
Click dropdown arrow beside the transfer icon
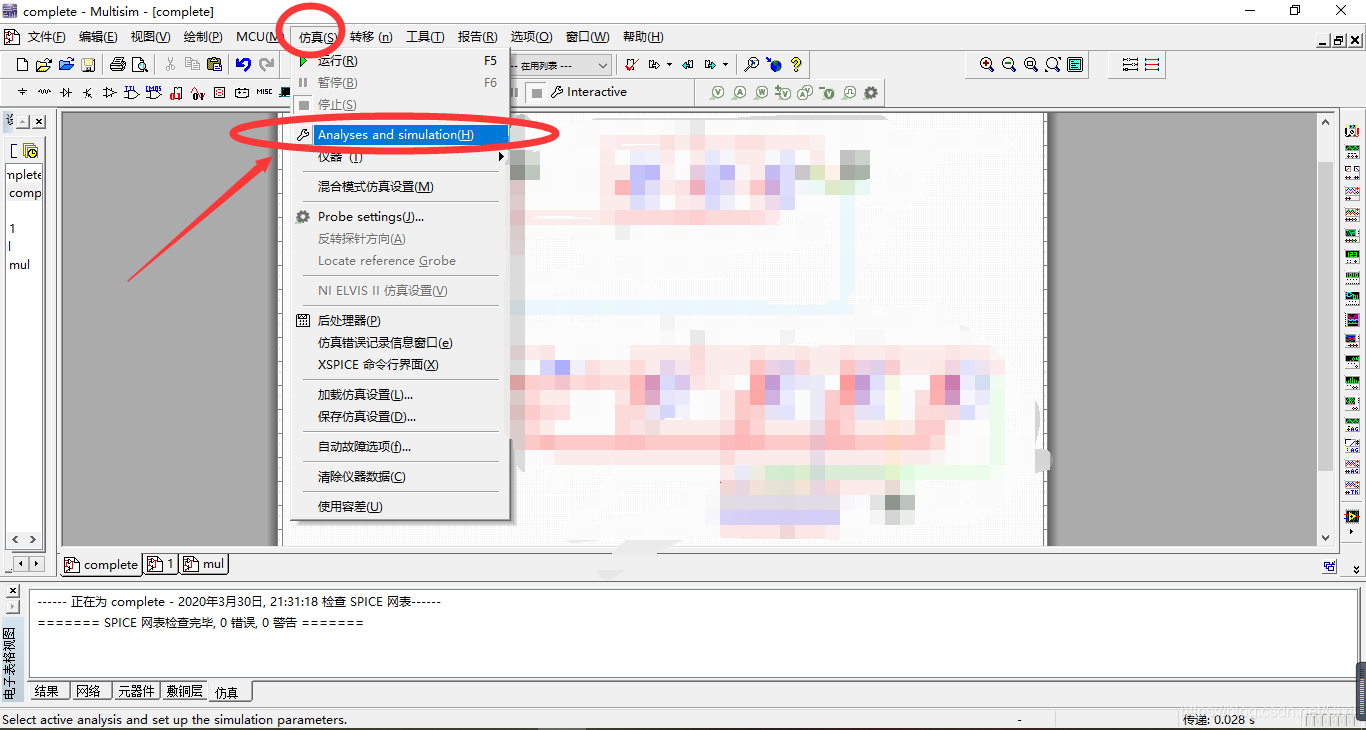(669, 65)
